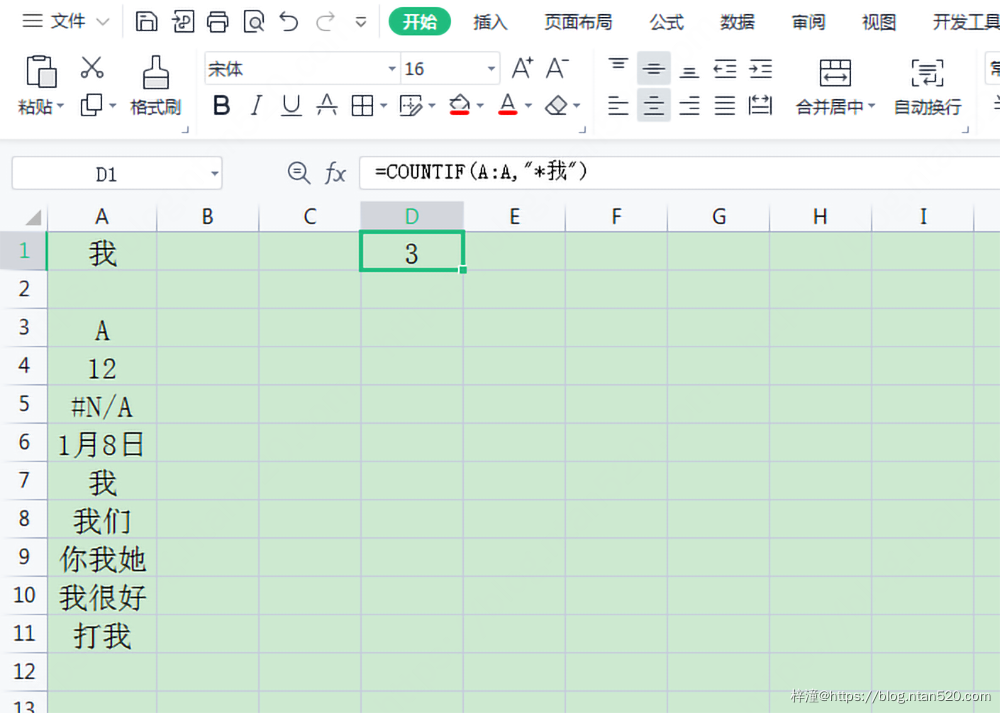Viewport: 1000px width, 713px height.
Task: Select row 11 header
Action: pyautogui.click(x=24, y=633)
